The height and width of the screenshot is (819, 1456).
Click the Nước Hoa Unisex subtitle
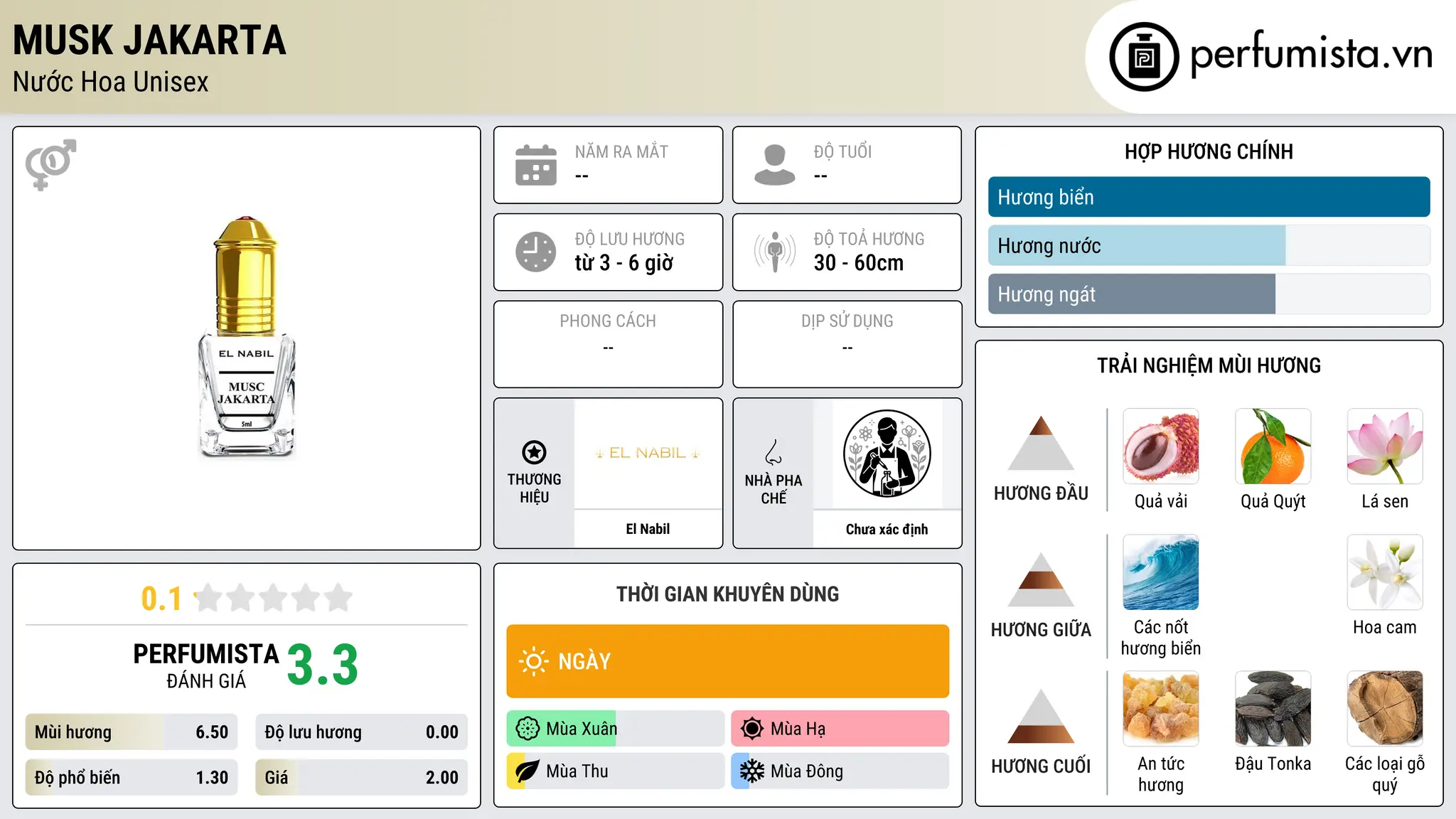[111, 82]
